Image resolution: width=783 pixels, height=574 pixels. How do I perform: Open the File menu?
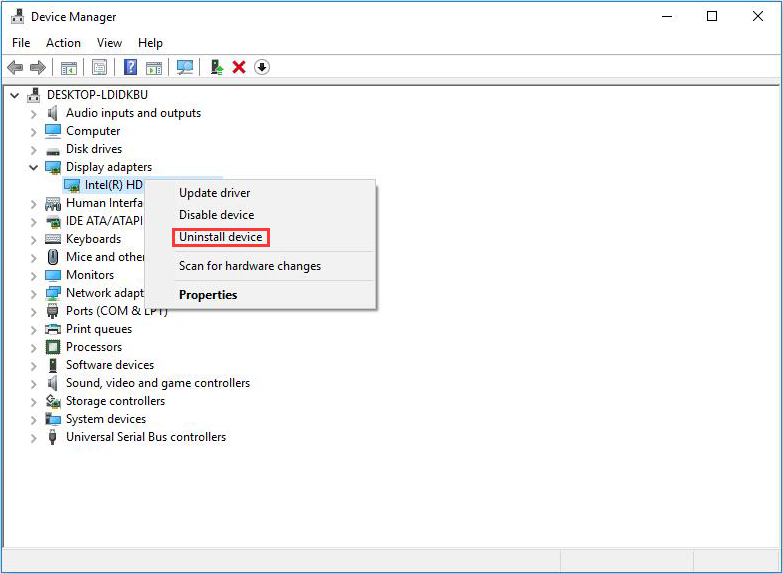21,43
